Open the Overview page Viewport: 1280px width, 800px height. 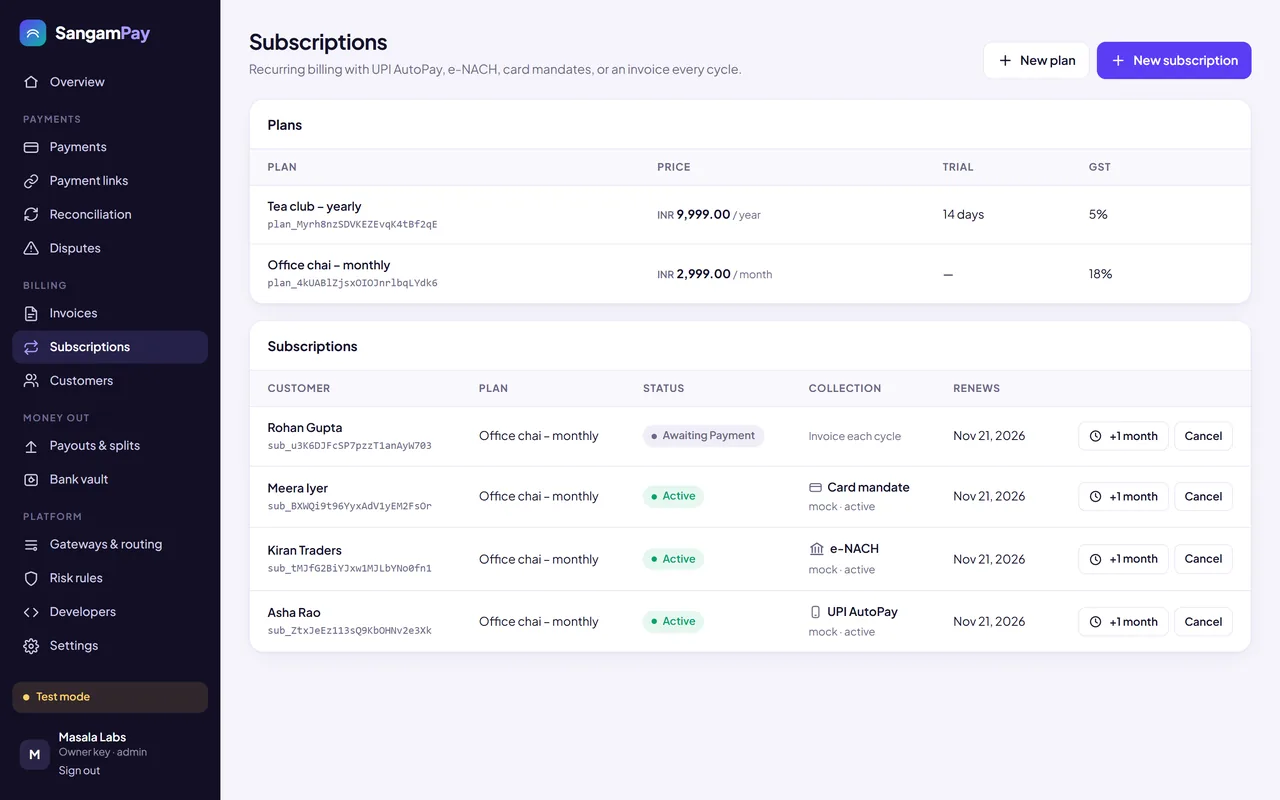[x=110, y=82]
